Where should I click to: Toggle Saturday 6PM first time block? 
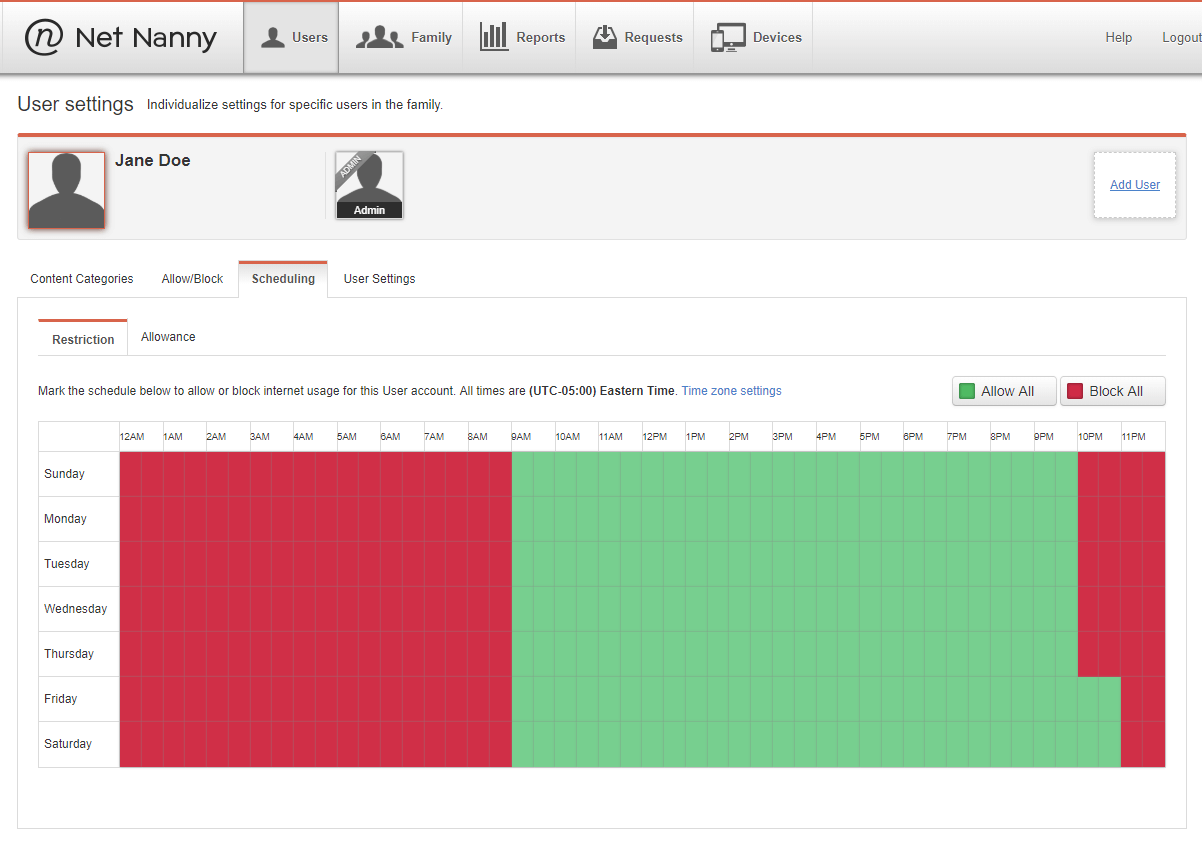coord(914,744)
